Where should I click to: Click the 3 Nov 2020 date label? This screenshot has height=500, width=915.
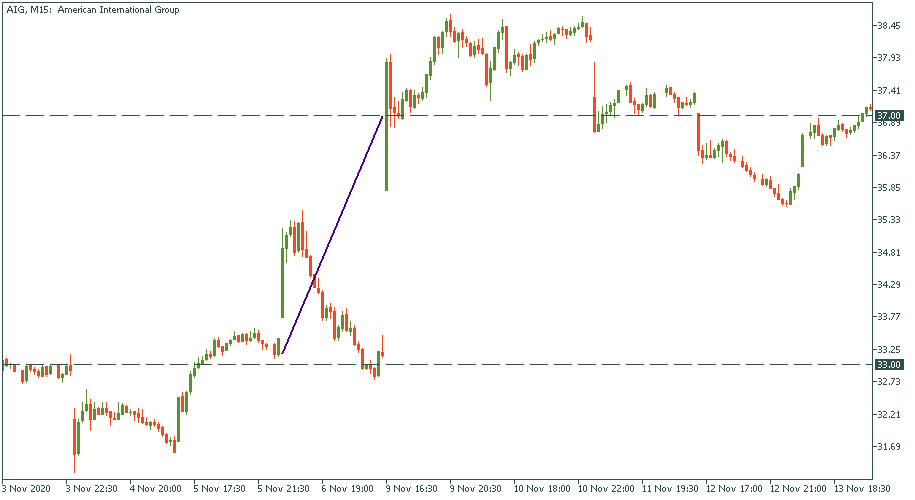click(26, 489)
